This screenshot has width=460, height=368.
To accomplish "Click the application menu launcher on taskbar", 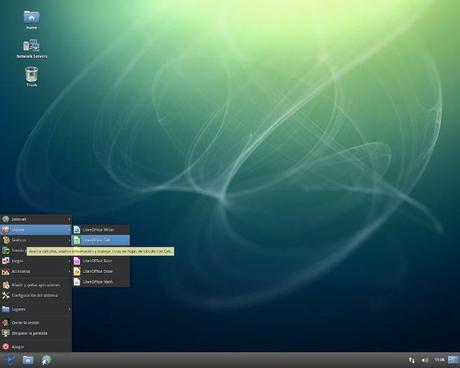I will [x=10, y=360].
